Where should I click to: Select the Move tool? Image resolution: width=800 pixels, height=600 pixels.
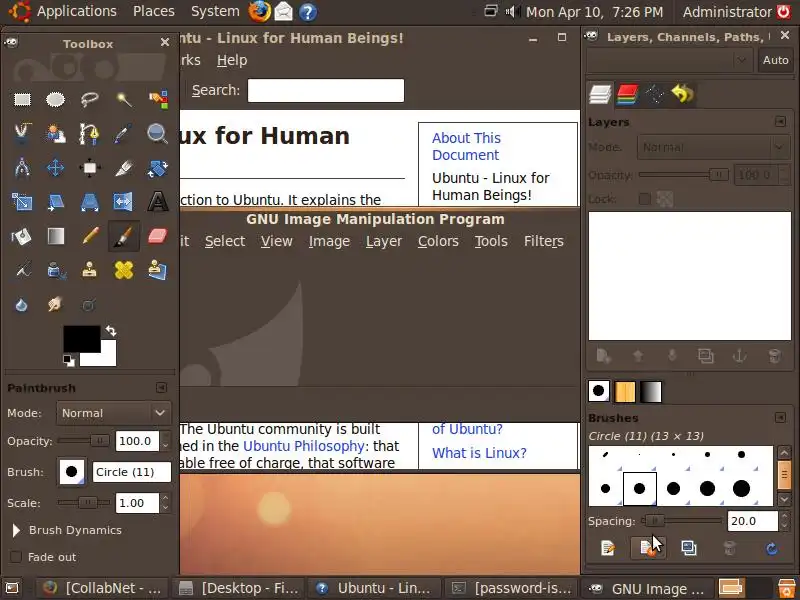[x=56, y=168]
